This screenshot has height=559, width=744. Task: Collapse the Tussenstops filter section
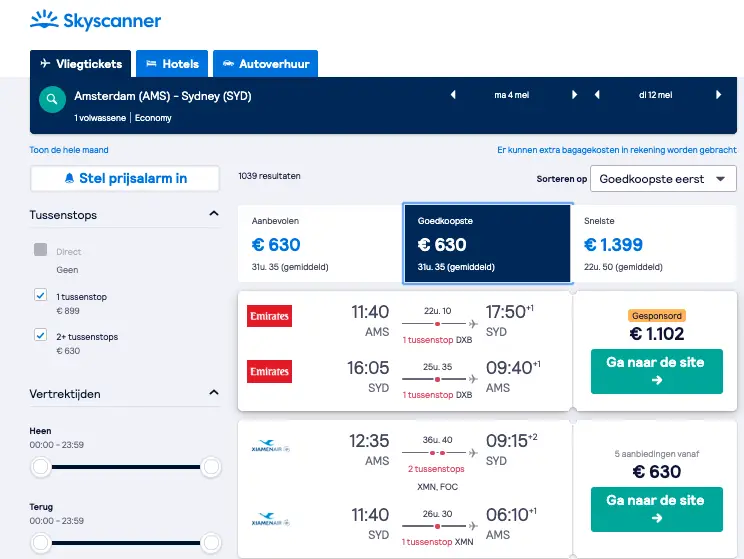214,214
